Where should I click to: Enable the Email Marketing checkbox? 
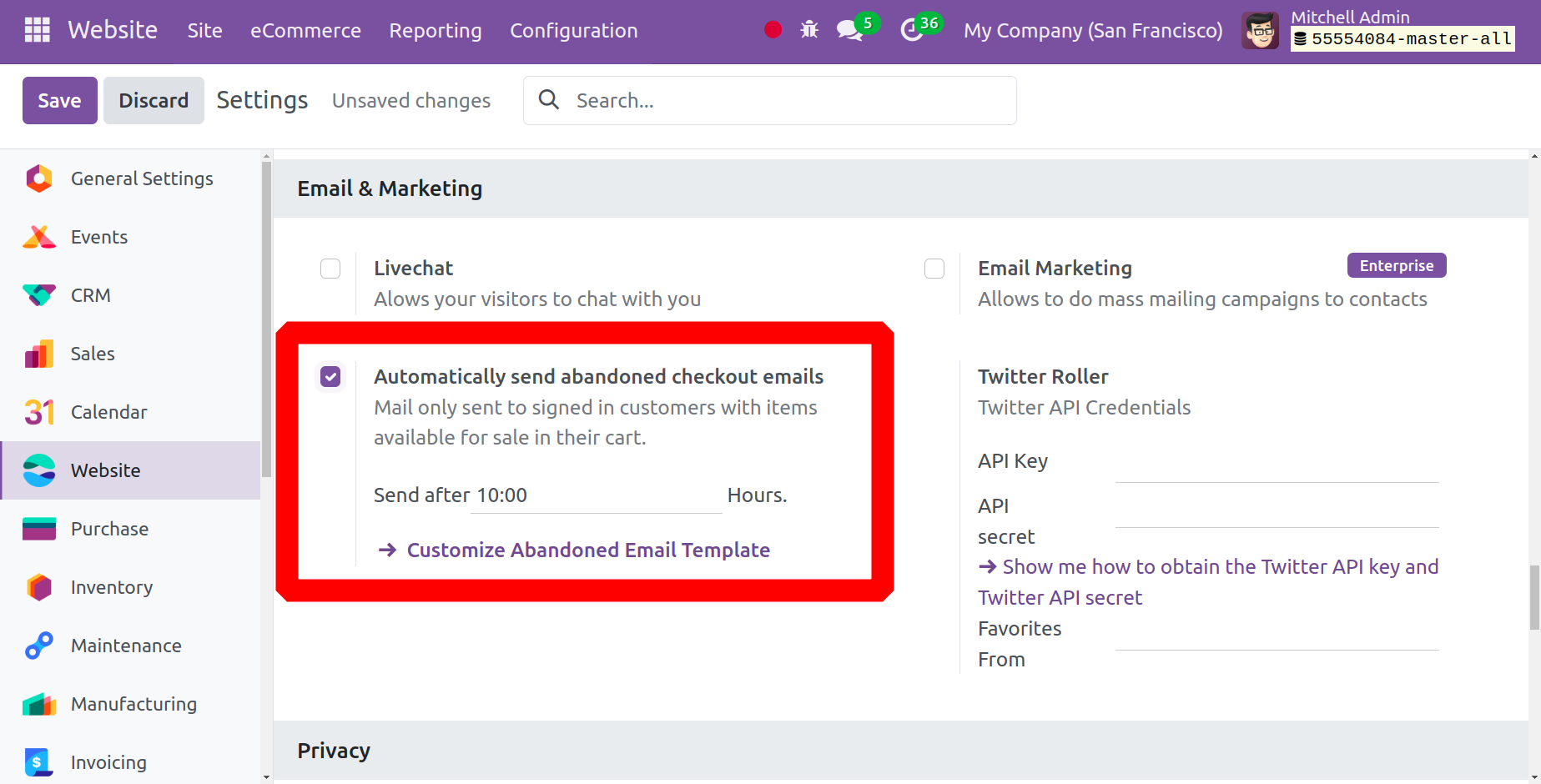[x=934, y=269]
